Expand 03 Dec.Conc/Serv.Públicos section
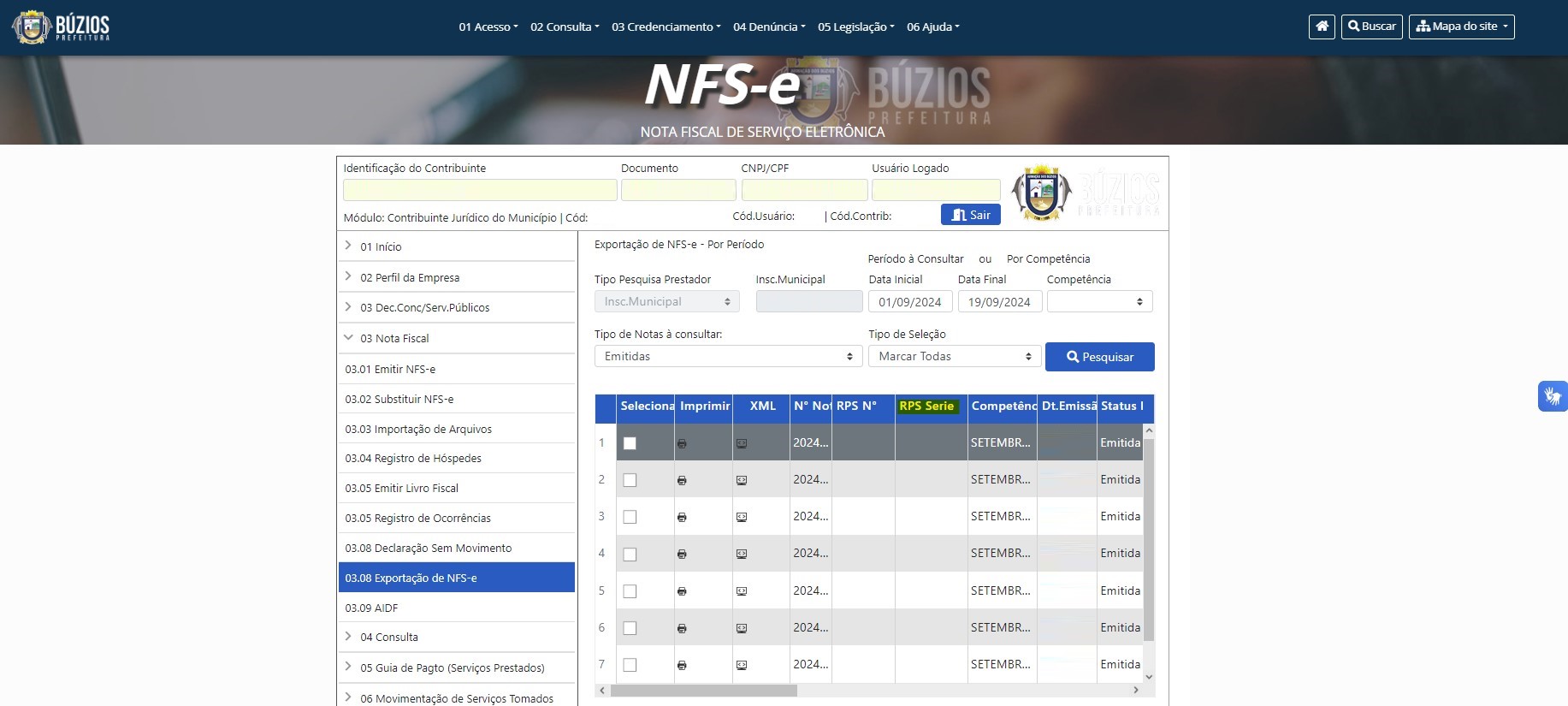The width and height of the screenshot is (1568, 706). [457, 307]
